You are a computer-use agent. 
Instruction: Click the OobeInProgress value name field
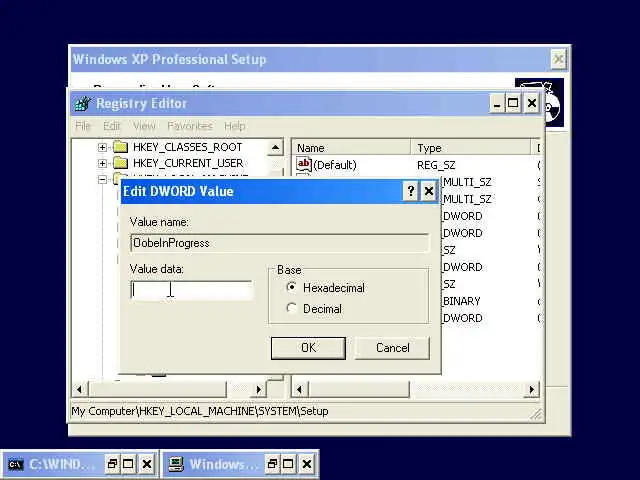[280, 243]
